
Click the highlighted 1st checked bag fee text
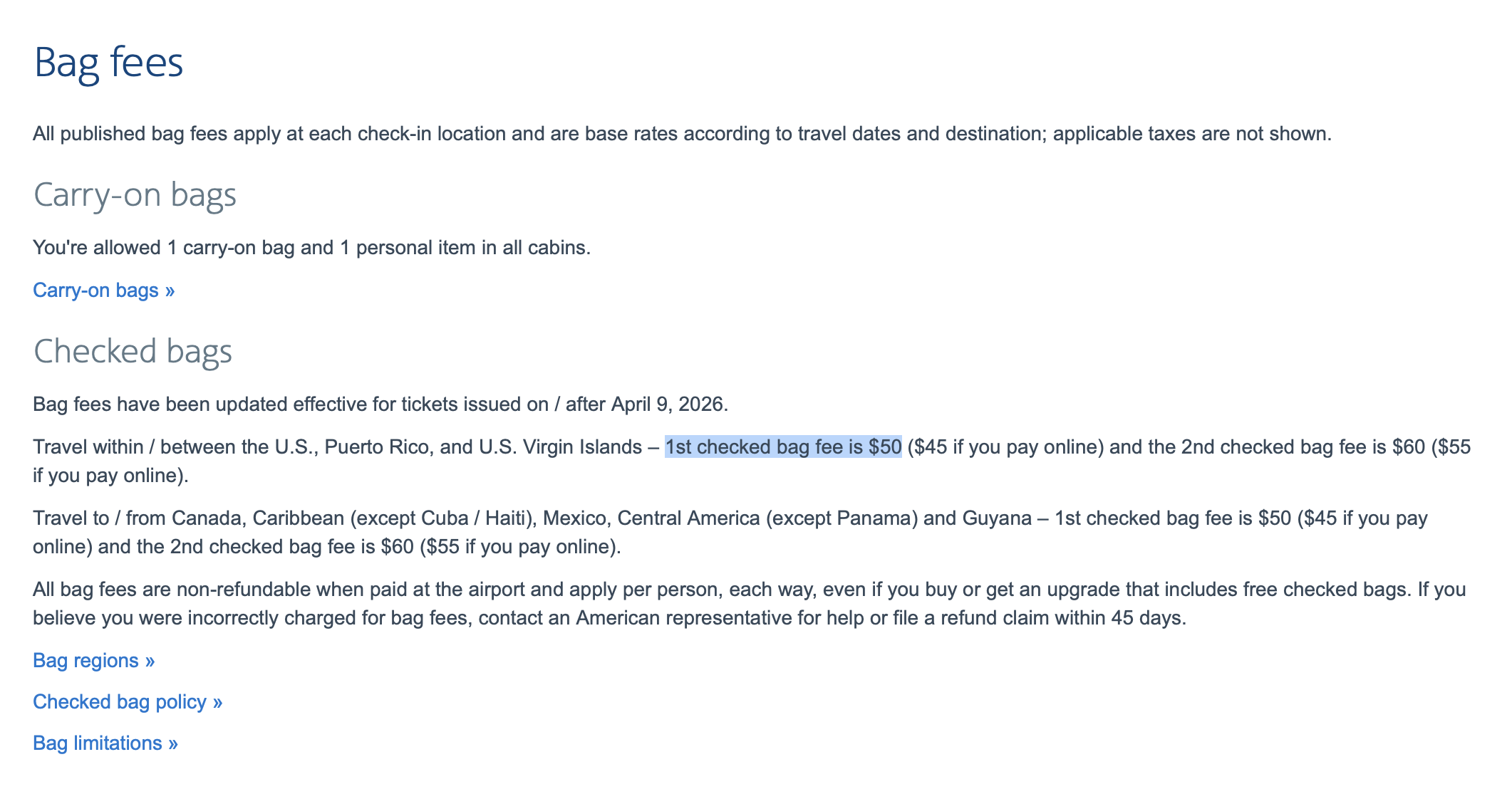pos(782,447)
